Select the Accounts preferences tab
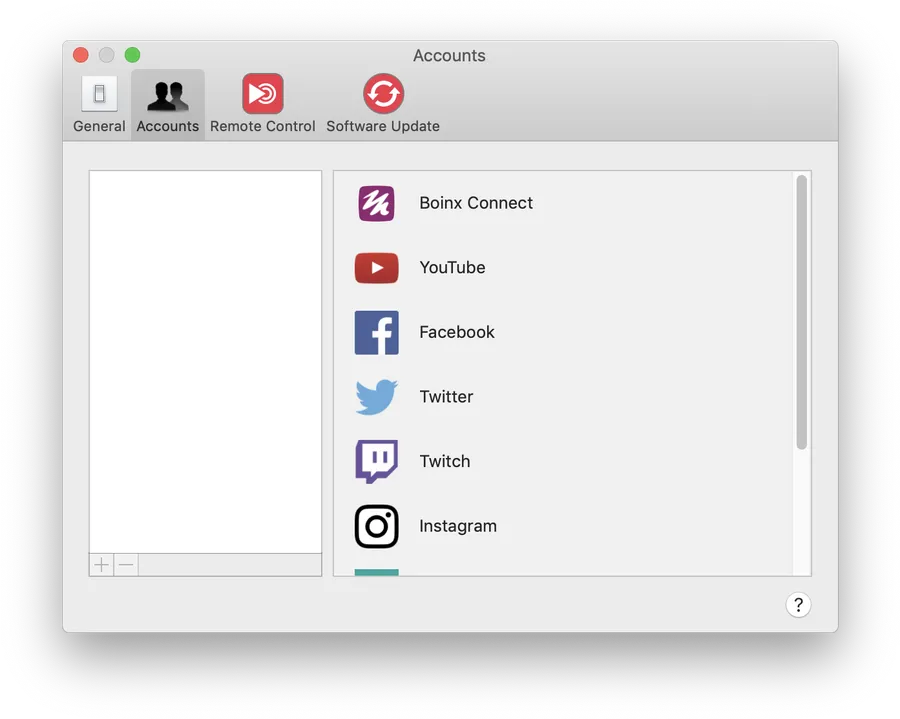The height and width of the screenshot is (719, 900). click(168, 104)
